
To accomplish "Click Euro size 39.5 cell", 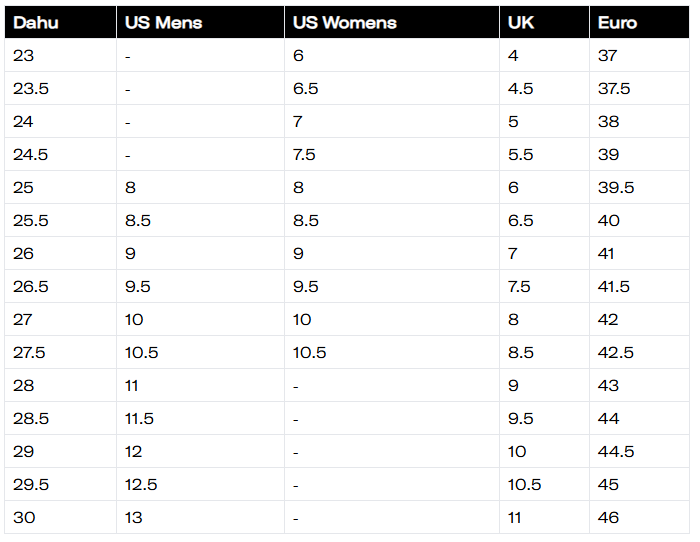I will tap(616, 188).
